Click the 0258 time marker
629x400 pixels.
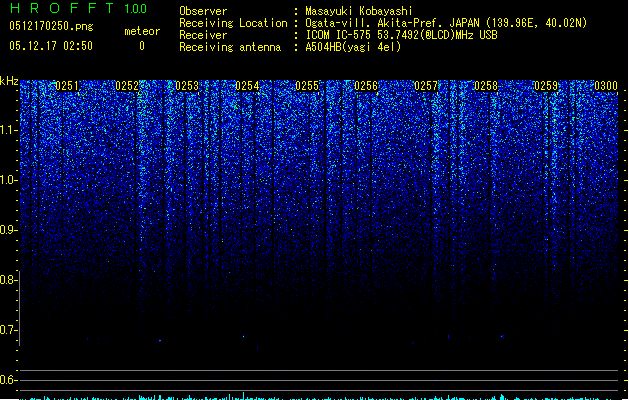[486, 86]
